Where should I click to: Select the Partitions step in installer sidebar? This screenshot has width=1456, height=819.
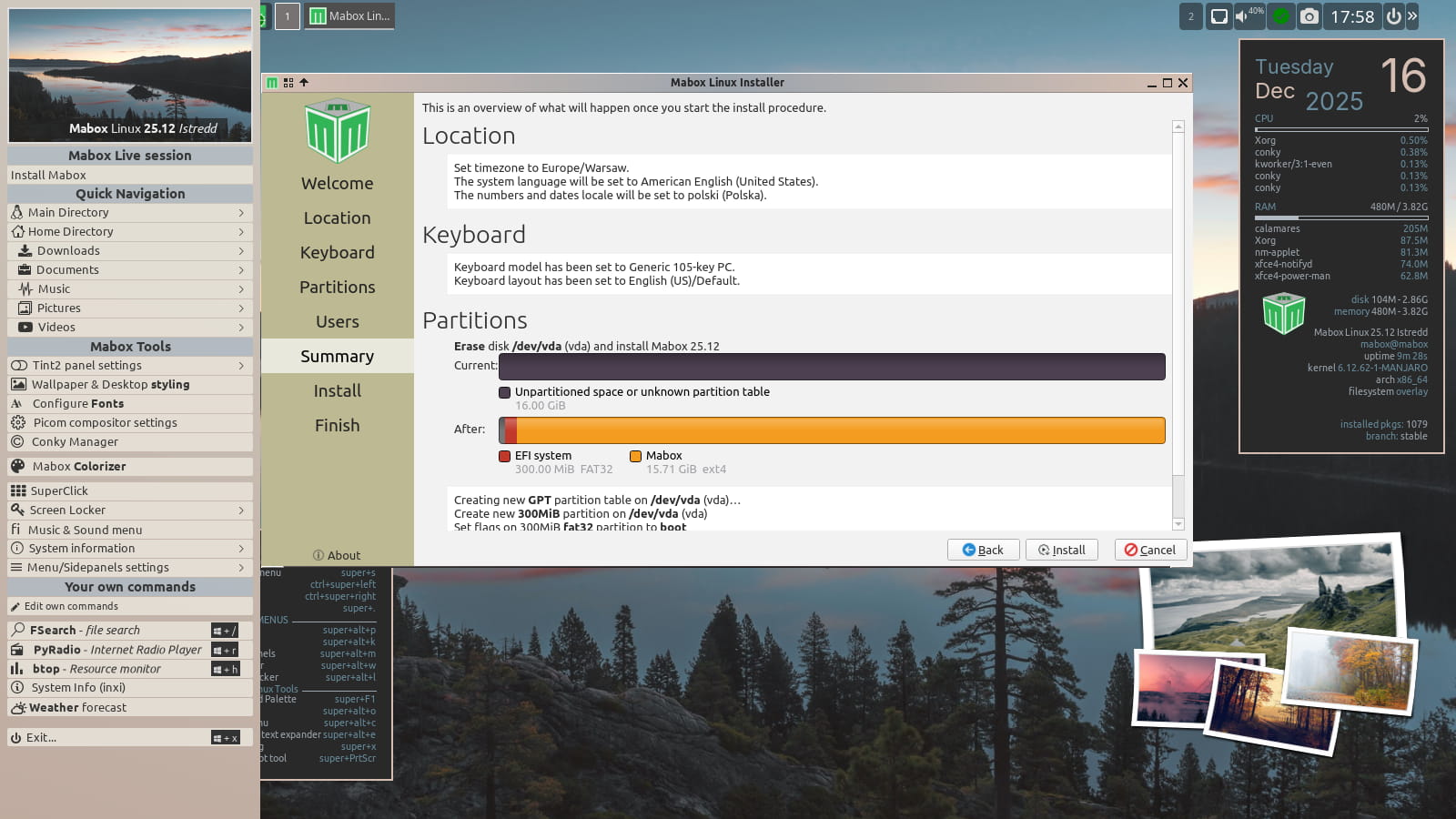337,288
